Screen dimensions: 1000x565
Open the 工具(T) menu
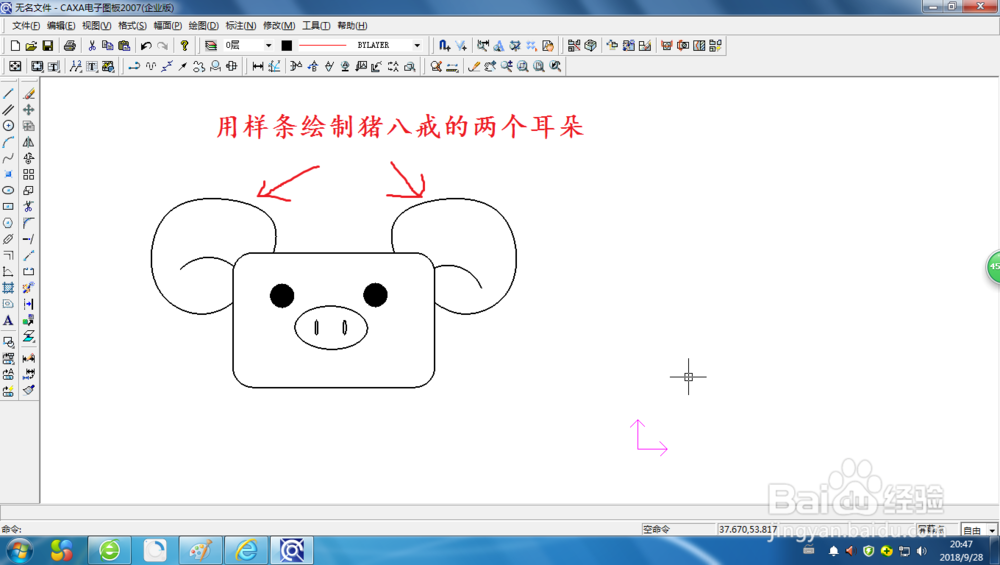point(316,26)
